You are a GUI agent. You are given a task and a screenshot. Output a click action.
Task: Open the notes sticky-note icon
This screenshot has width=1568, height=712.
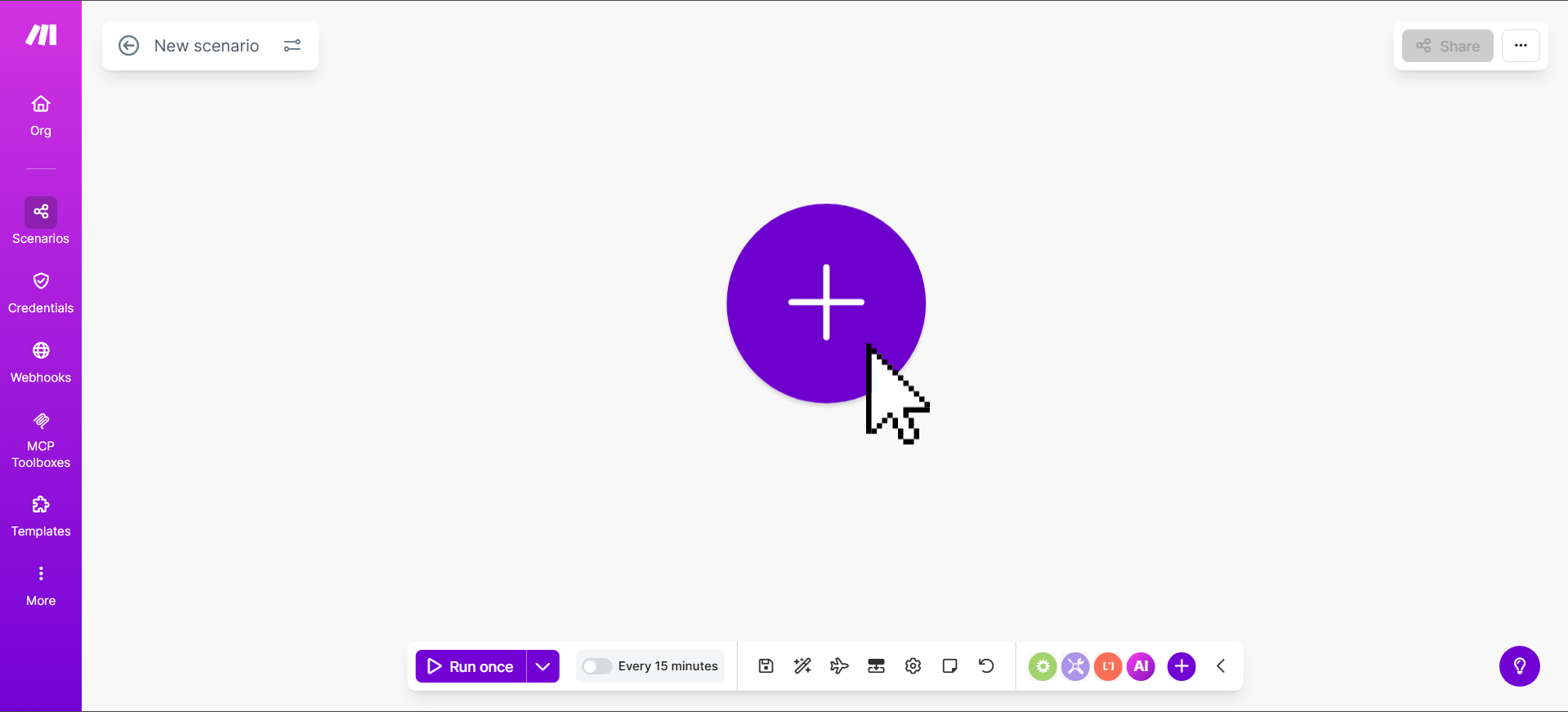(x=949, y=666)
